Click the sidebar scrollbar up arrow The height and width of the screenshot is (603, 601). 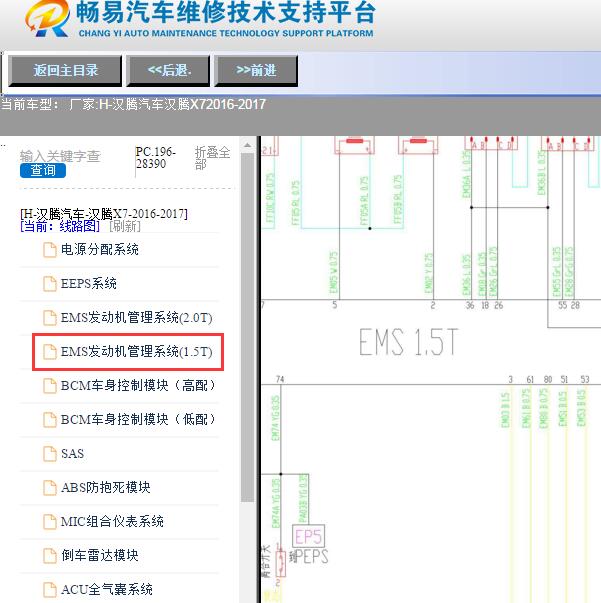(x=247, y=145)
